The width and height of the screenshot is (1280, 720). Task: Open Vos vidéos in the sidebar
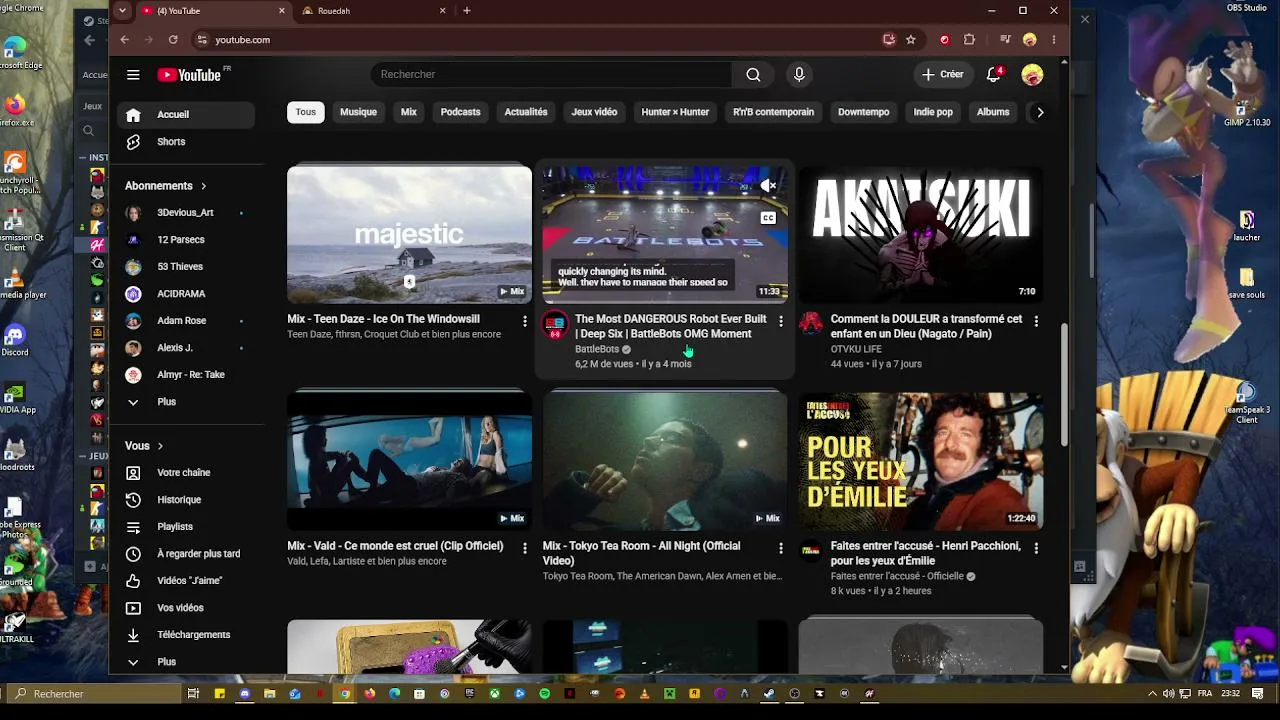187,608
